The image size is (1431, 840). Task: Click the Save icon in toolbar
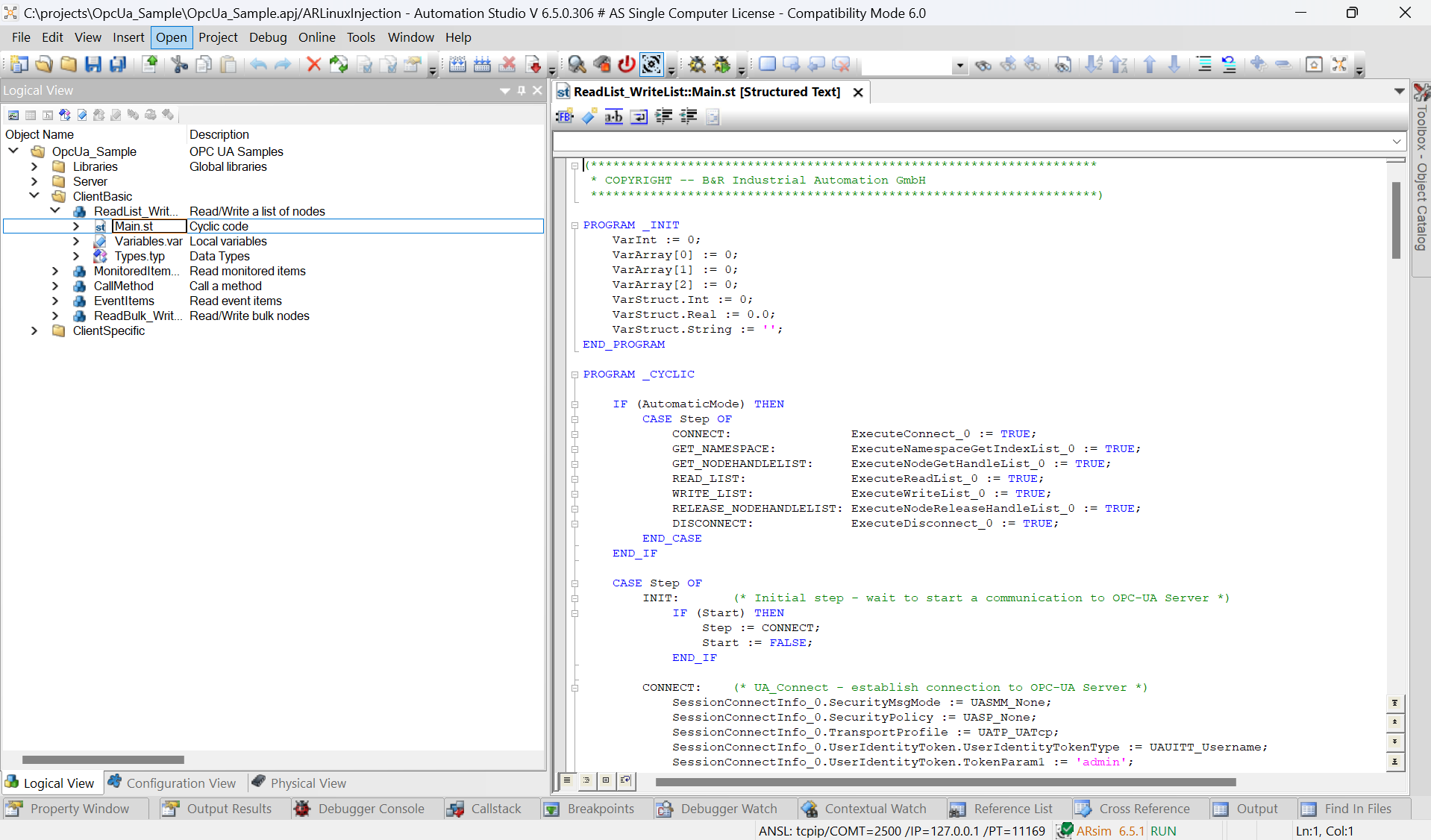(x=93, y=64)
